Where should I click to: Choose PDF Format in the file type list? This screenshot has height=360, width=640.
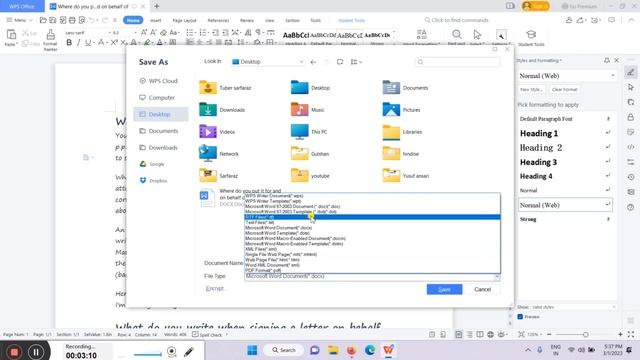[372, 270]
